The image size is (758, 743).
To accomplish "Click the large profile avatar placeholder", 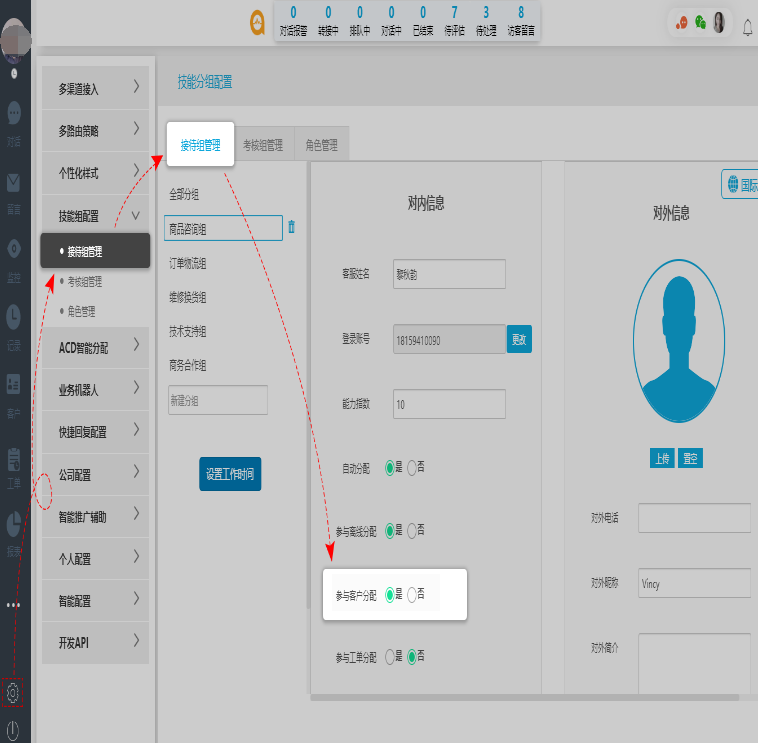I will point(679,340).
